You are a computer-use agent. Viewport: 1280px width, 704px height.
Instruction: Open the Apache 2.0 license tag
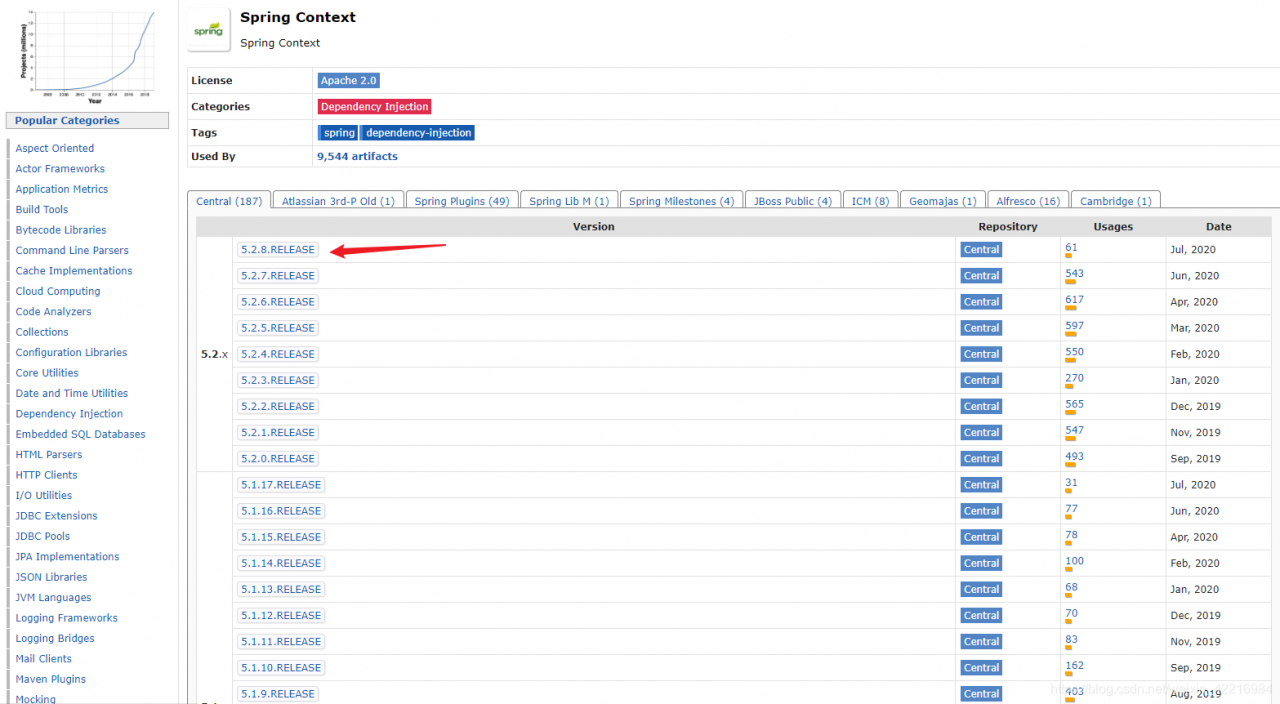[348, 81]
